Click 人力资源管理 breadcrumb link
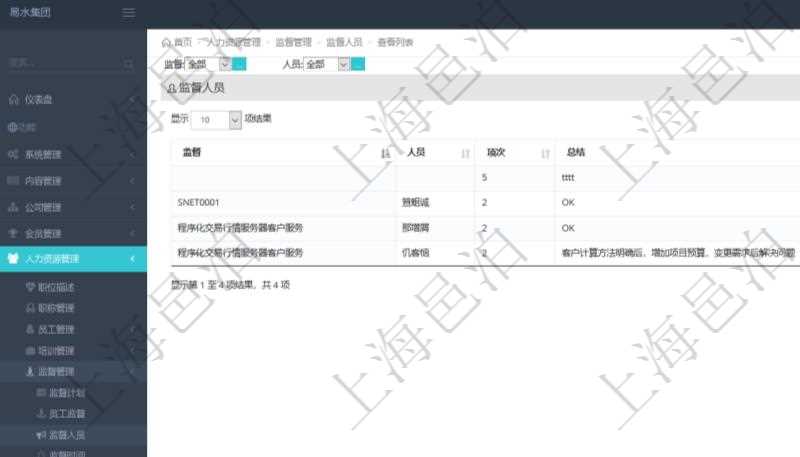This screenshot has height=457, width=800. [234, 42]
